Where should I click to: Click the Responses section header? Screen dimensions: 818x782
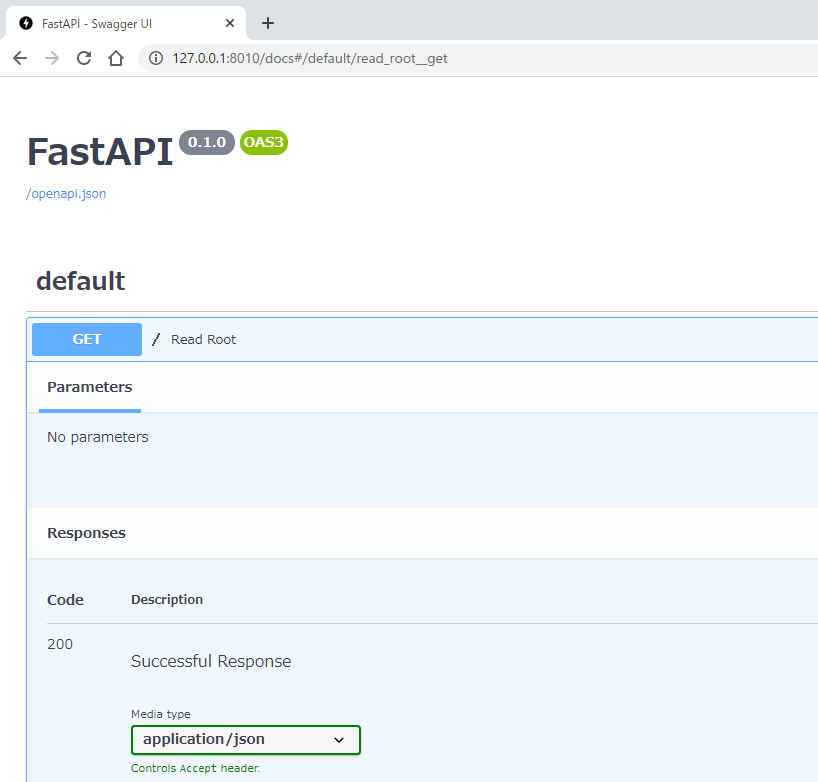click(87, 533)
